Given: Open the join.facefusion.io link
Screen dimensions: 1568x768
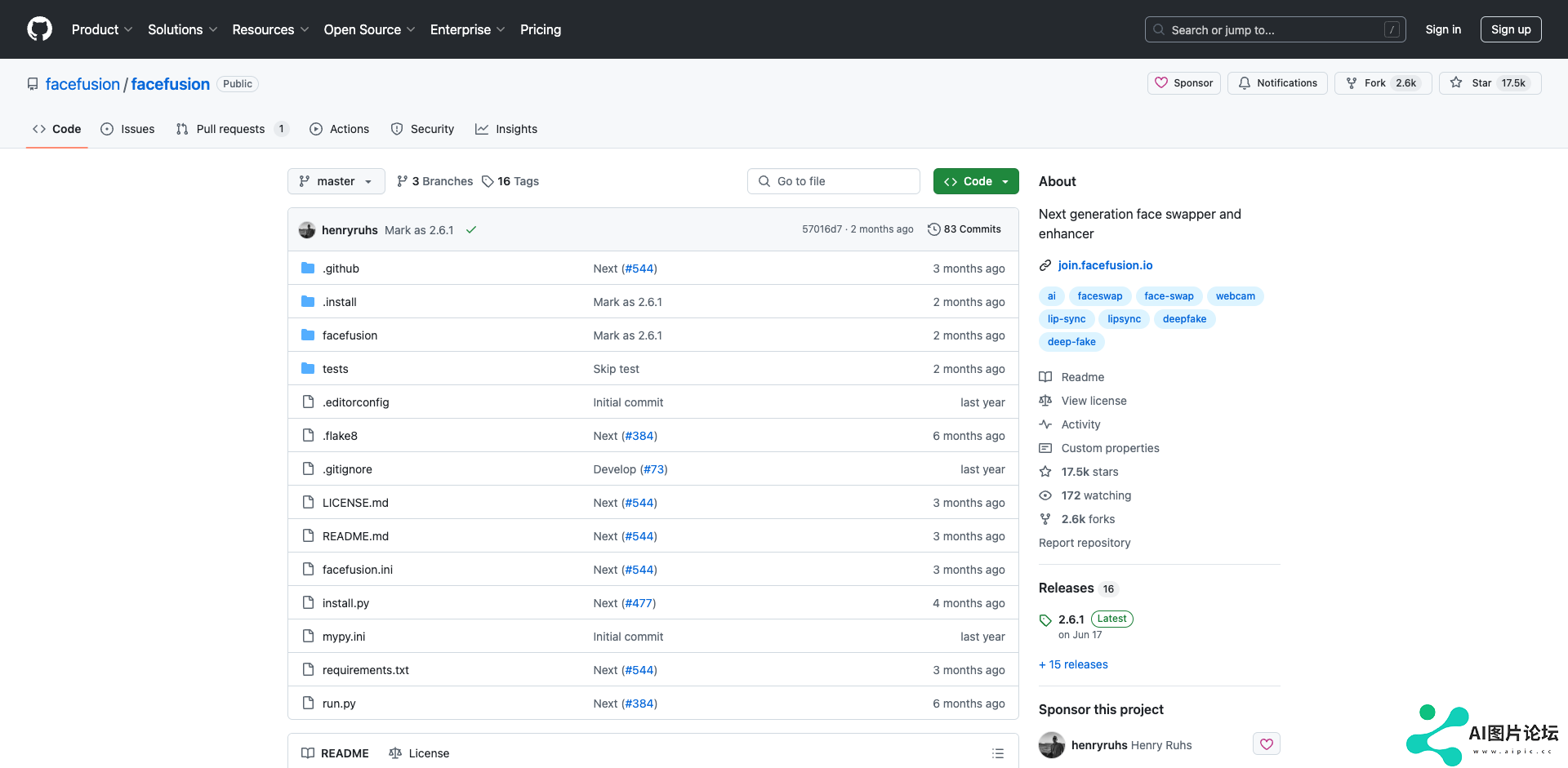Looking at the screenshot, I should (x=1105, y=265).
